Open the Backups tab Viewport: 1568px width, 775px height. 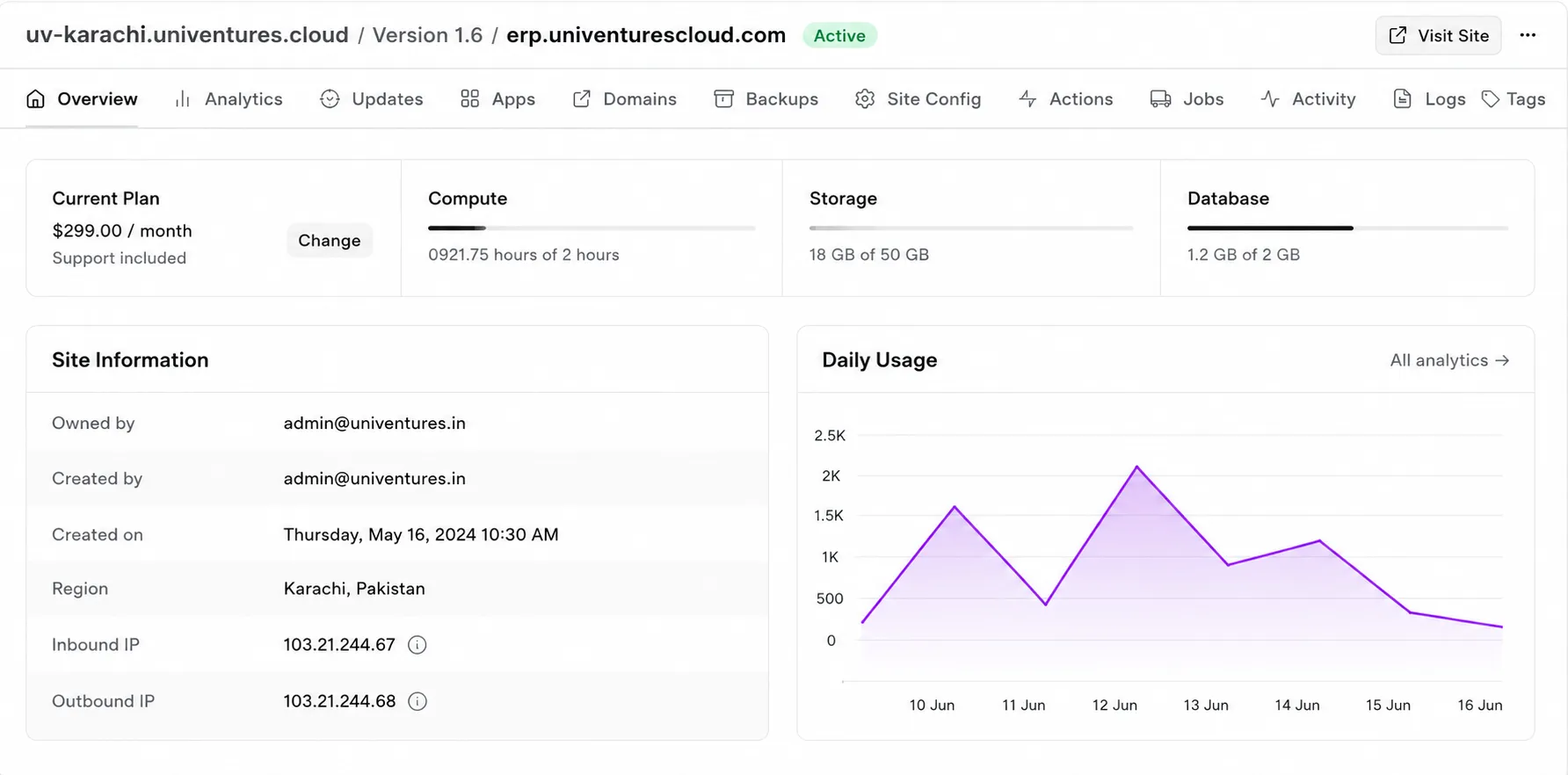coord(766,99)
